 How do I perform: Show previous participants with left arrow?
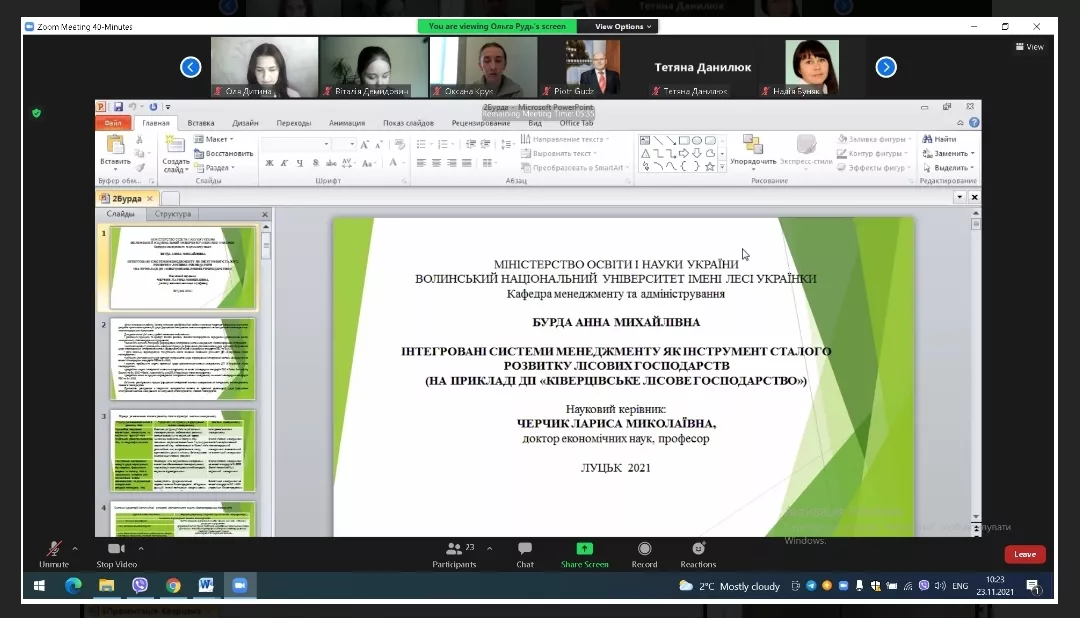click(x=190, y=67)
